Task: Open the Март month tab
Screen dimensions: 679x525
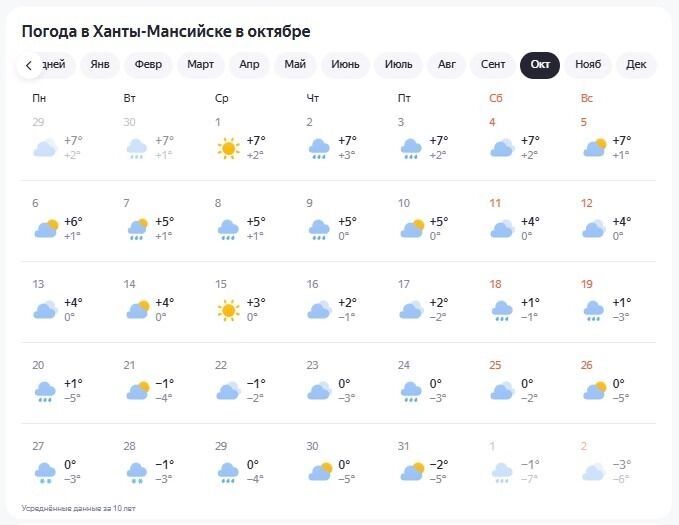Action: click(200, 65)
